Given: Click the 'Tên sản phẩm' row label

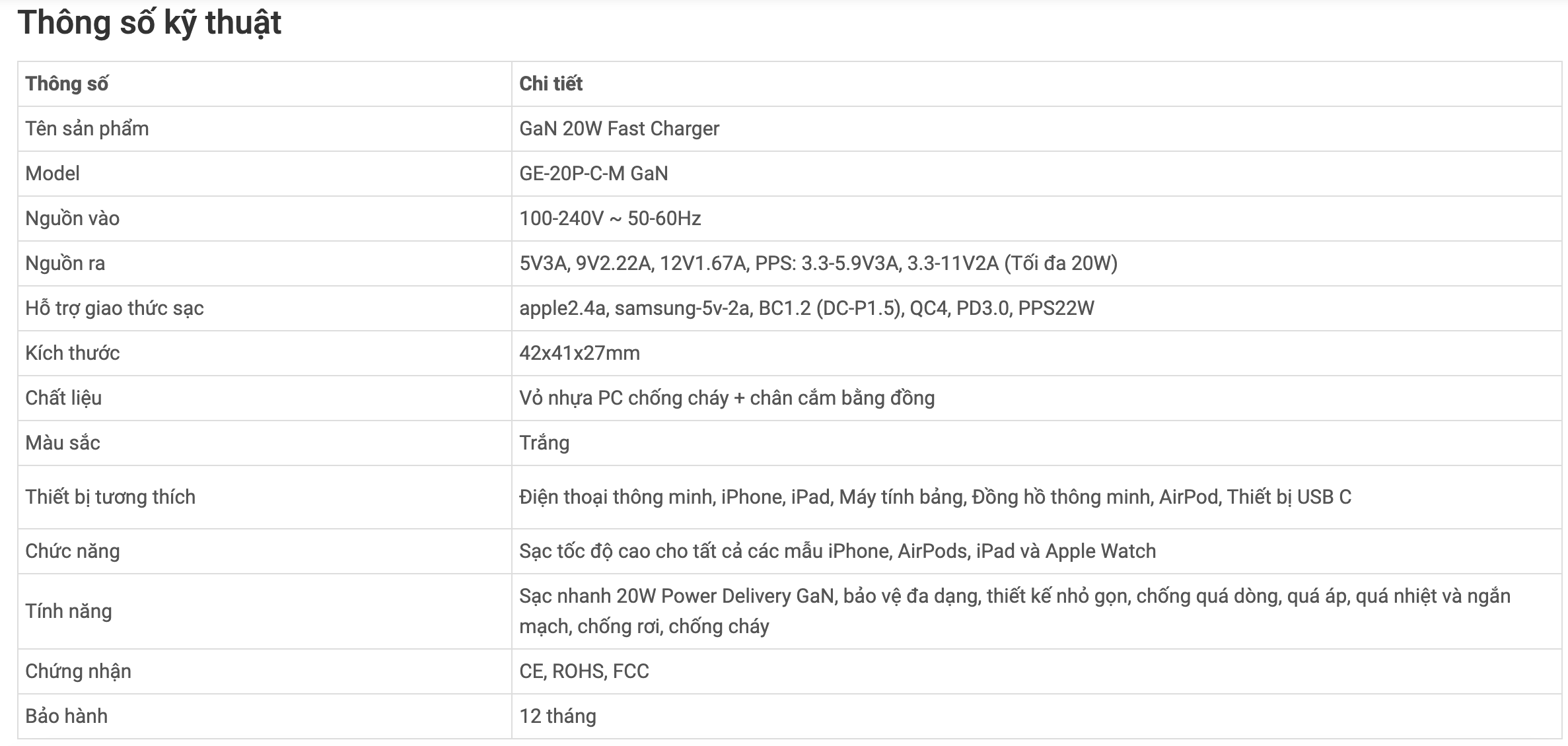Looking at the screenshot, I should tap(87, 129).
